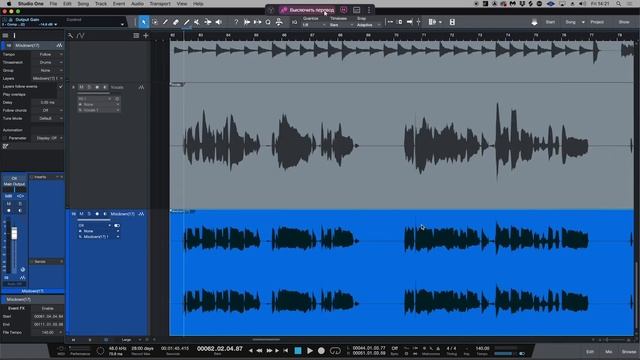Image resolution: width=640 pixels, height=360 pixels.
Task: Adjust the channel volume fader
Action: [x=14, y=233]
